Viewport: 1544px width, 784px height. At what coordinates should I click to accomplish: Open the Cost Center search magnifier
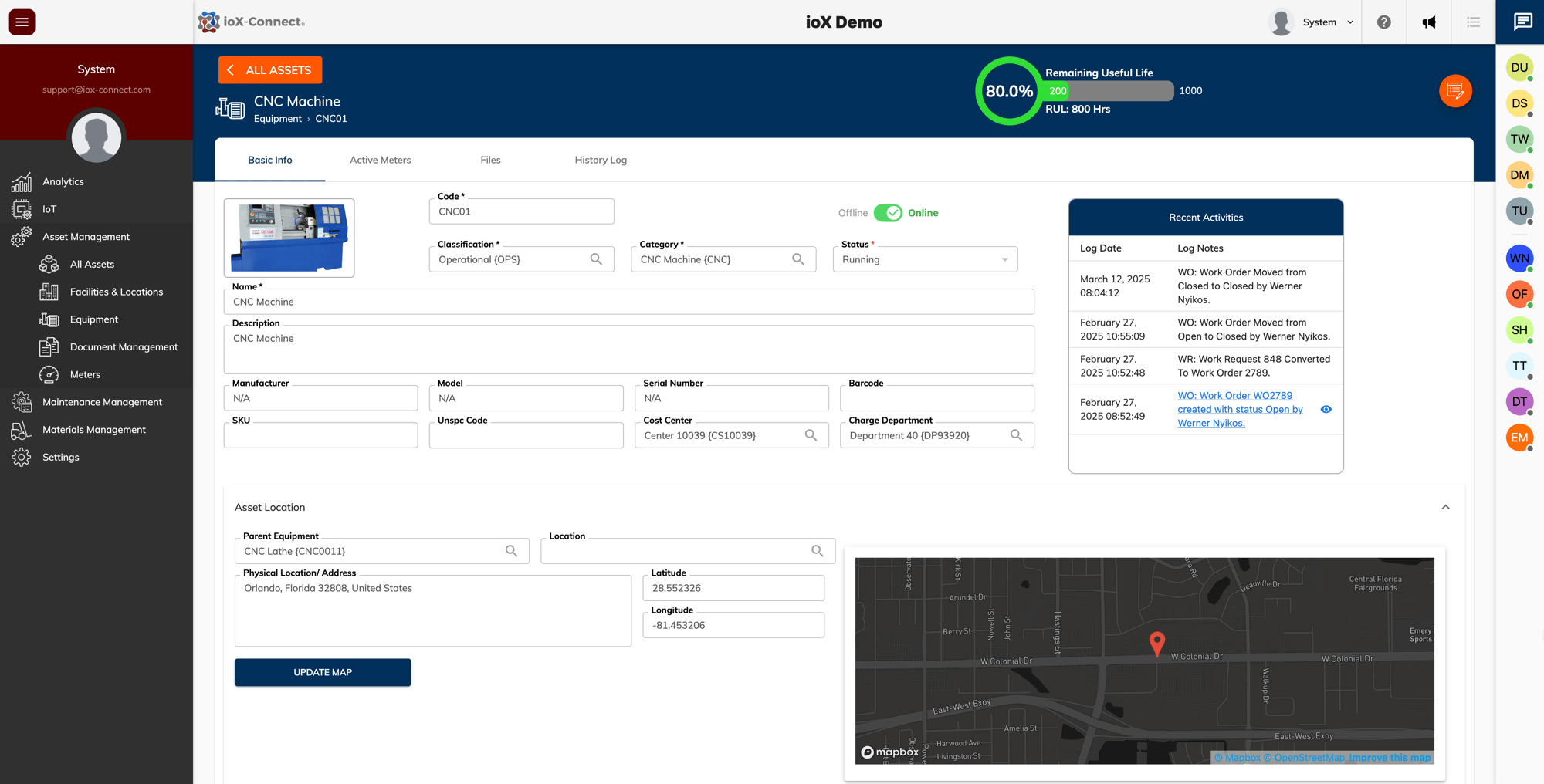click(811, 435)
